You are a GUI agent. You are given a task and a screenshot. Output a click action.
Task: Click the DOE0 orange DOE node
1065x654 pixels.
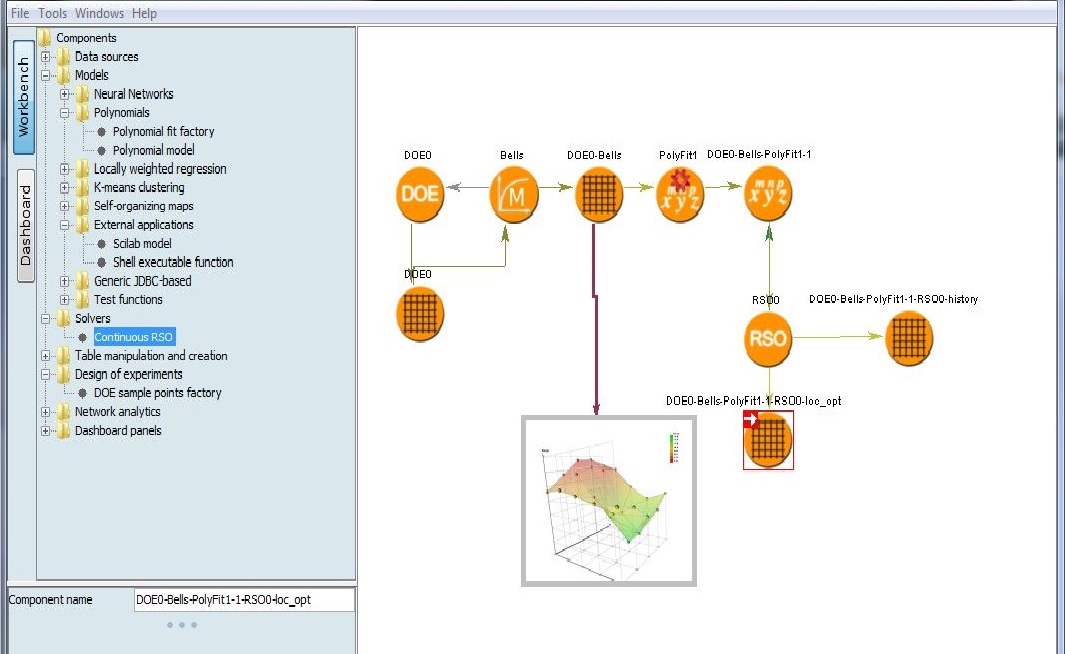(418, 194)
